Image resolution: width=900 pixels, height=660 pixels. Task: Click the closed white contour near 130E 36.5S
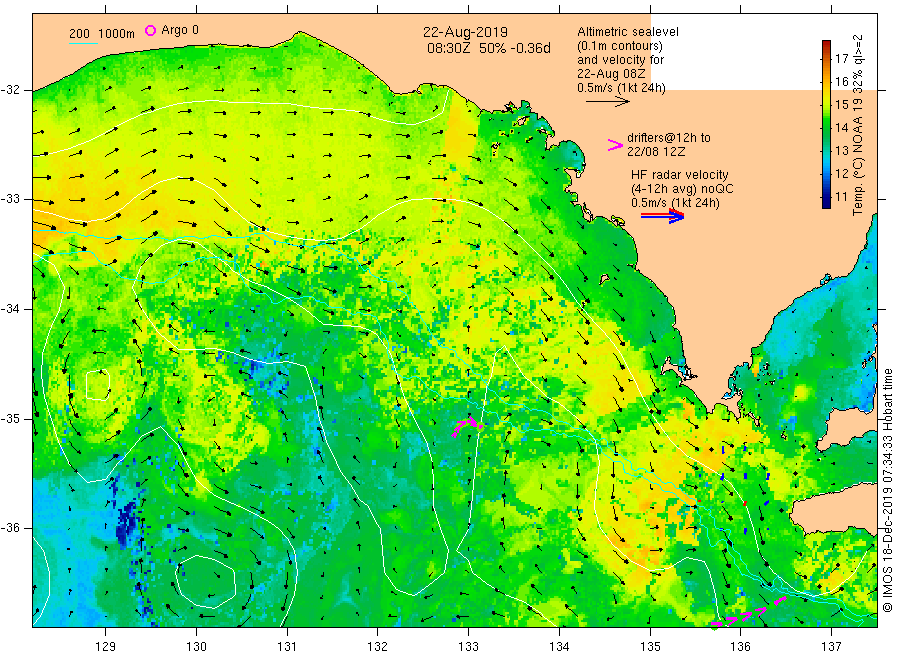click(205, 581)
